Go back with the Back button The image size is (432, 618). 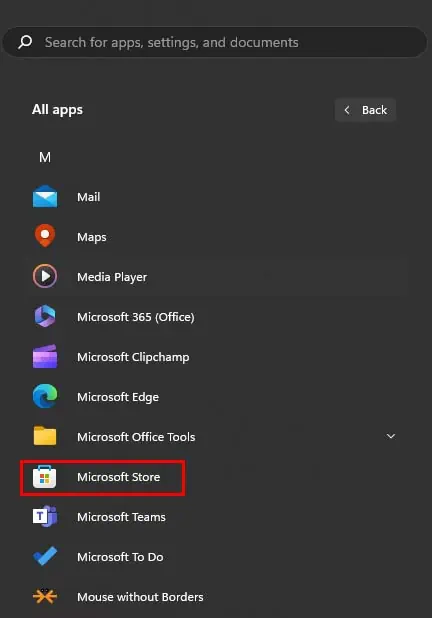click(x=365, y=110)
